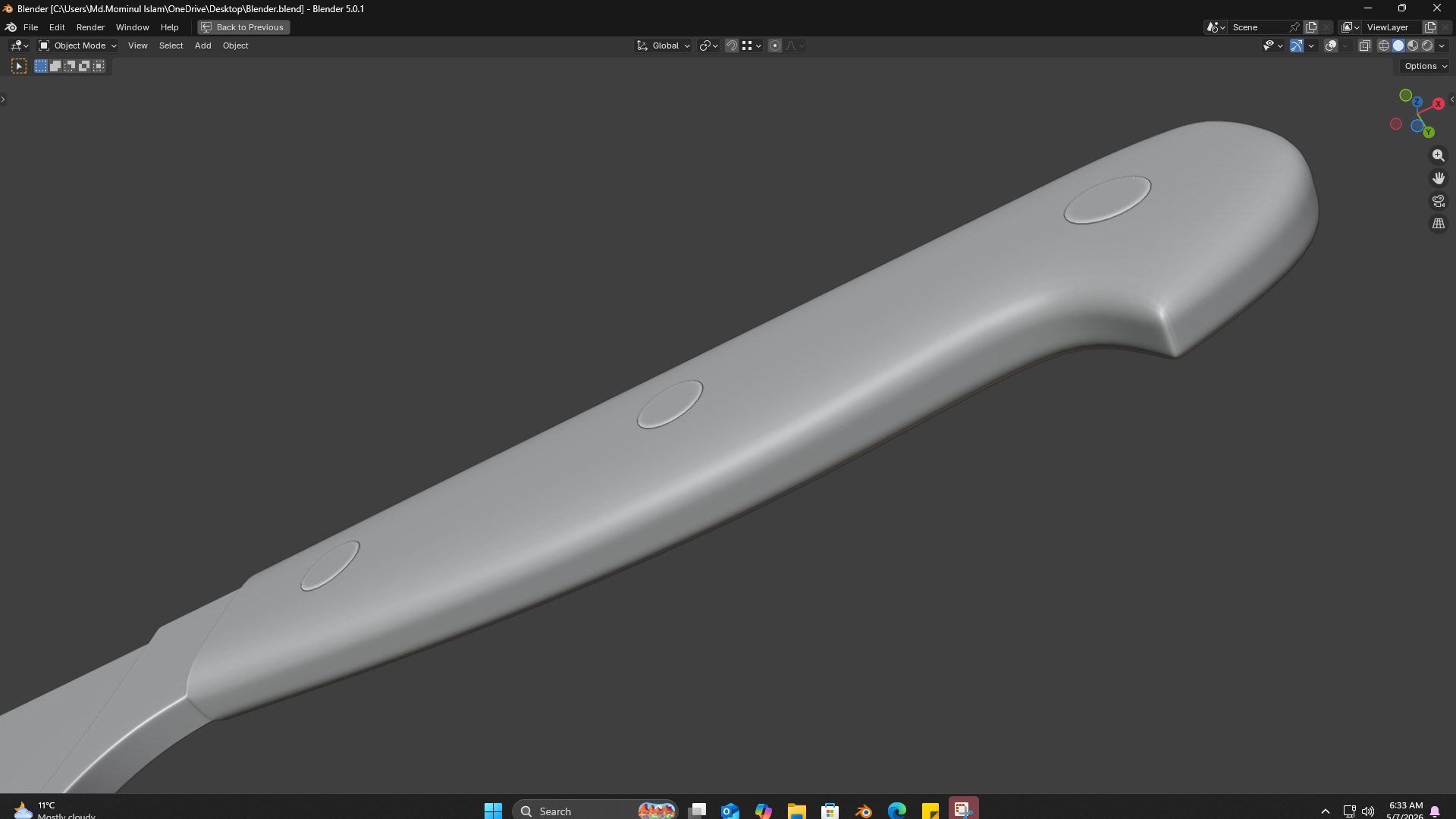This screenshot has height=819, width=1456.
Task: Open Microsoft Copilot from the taskbar
Action: tap(764, 811)
